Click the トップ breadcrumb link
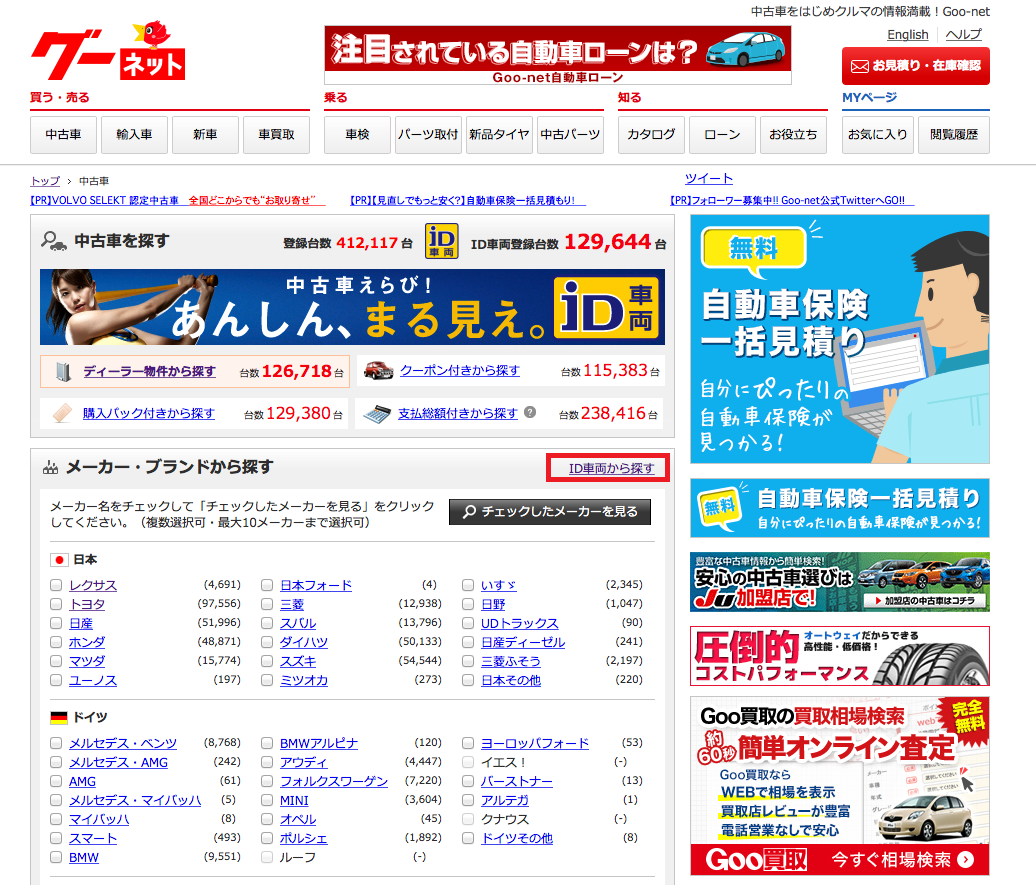This screenshot has width=1036, height=885. pyautogui.click(x=45, y=181)
